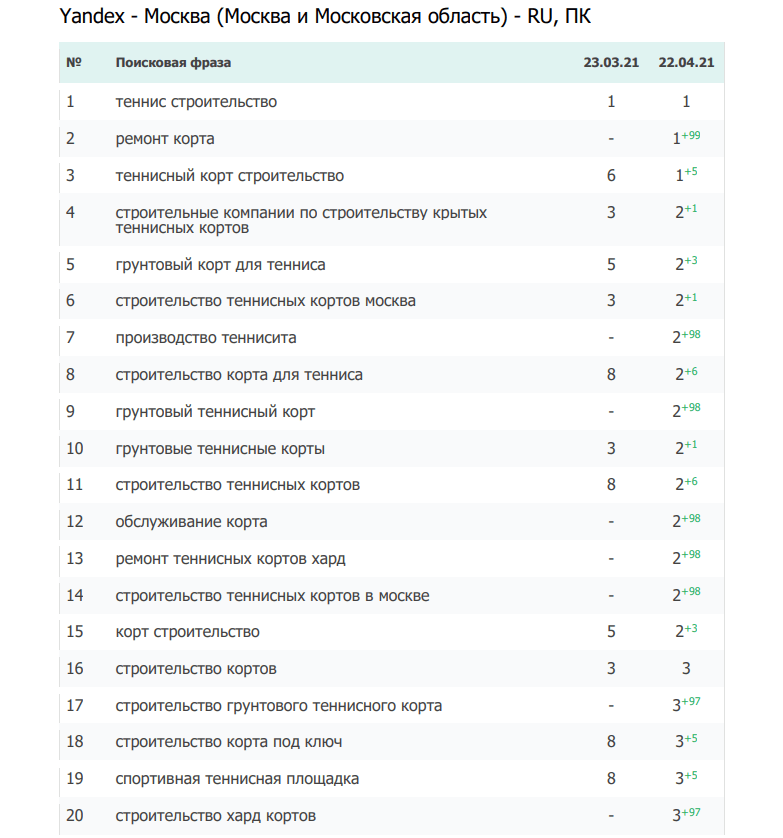The height and width of the screenshot is (838, 783).
Task: Click 'строительство теннисных кортов в москве'
Action: [273, 595]
